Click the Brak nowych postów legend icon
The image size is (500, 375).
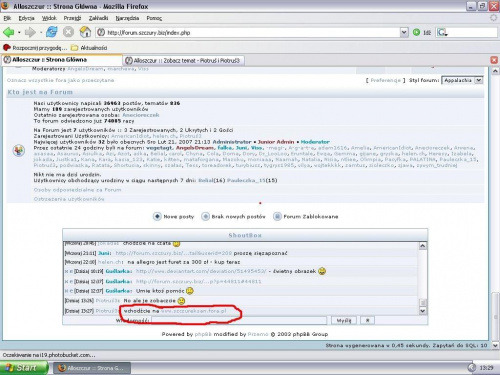point(205,216)
